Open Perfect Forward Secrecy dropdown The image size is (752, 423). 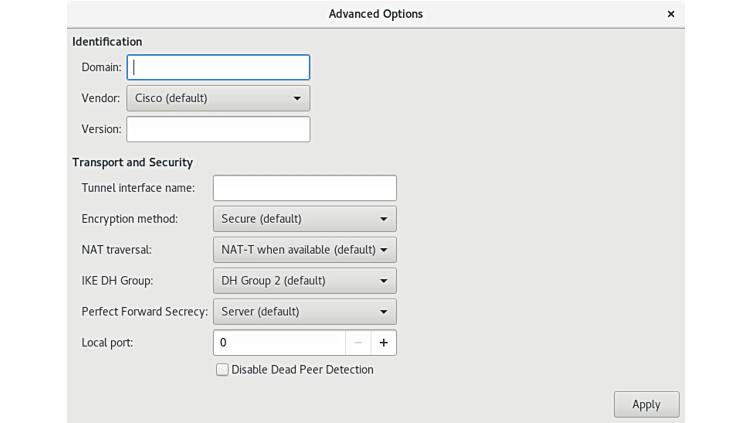tap(304, 312)
